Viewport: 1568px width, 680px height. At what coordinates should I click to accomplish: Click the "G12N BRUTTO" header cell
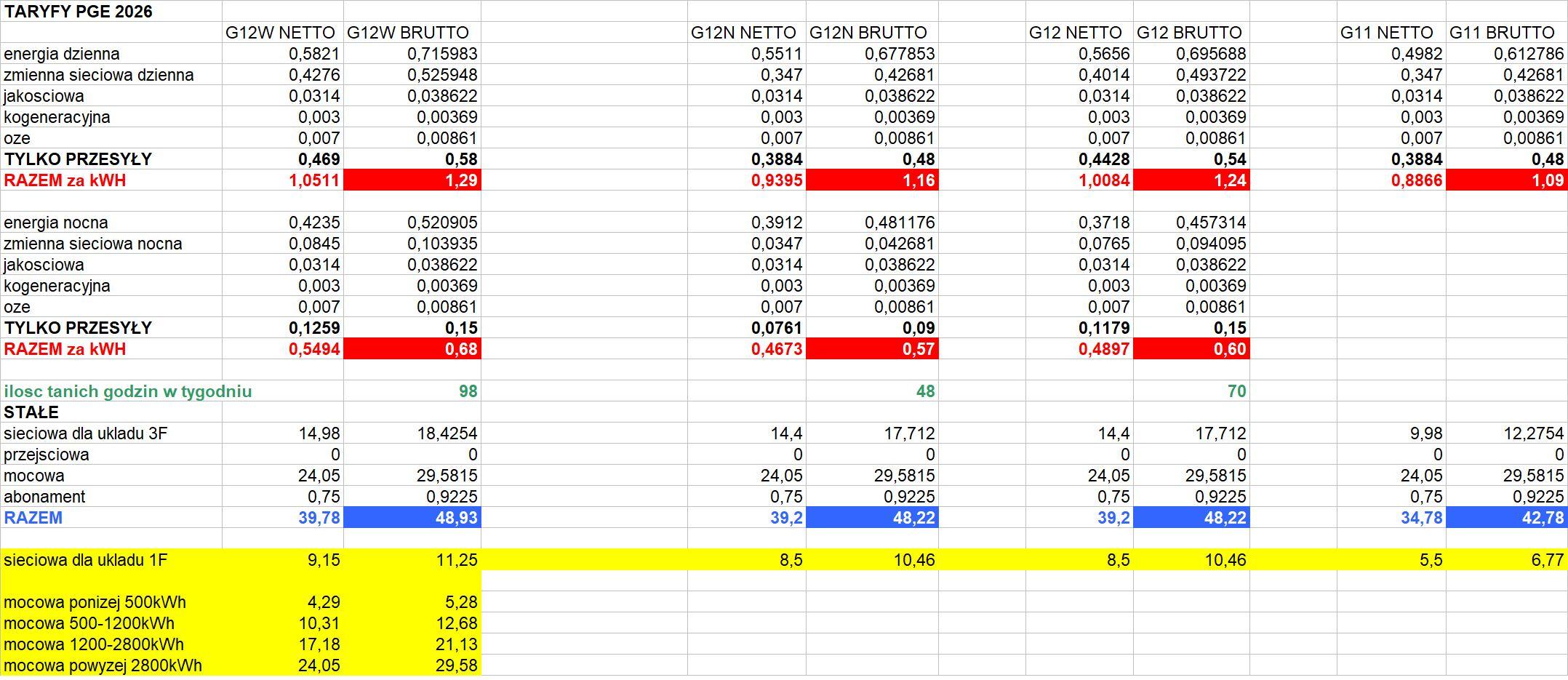(868, 33)
